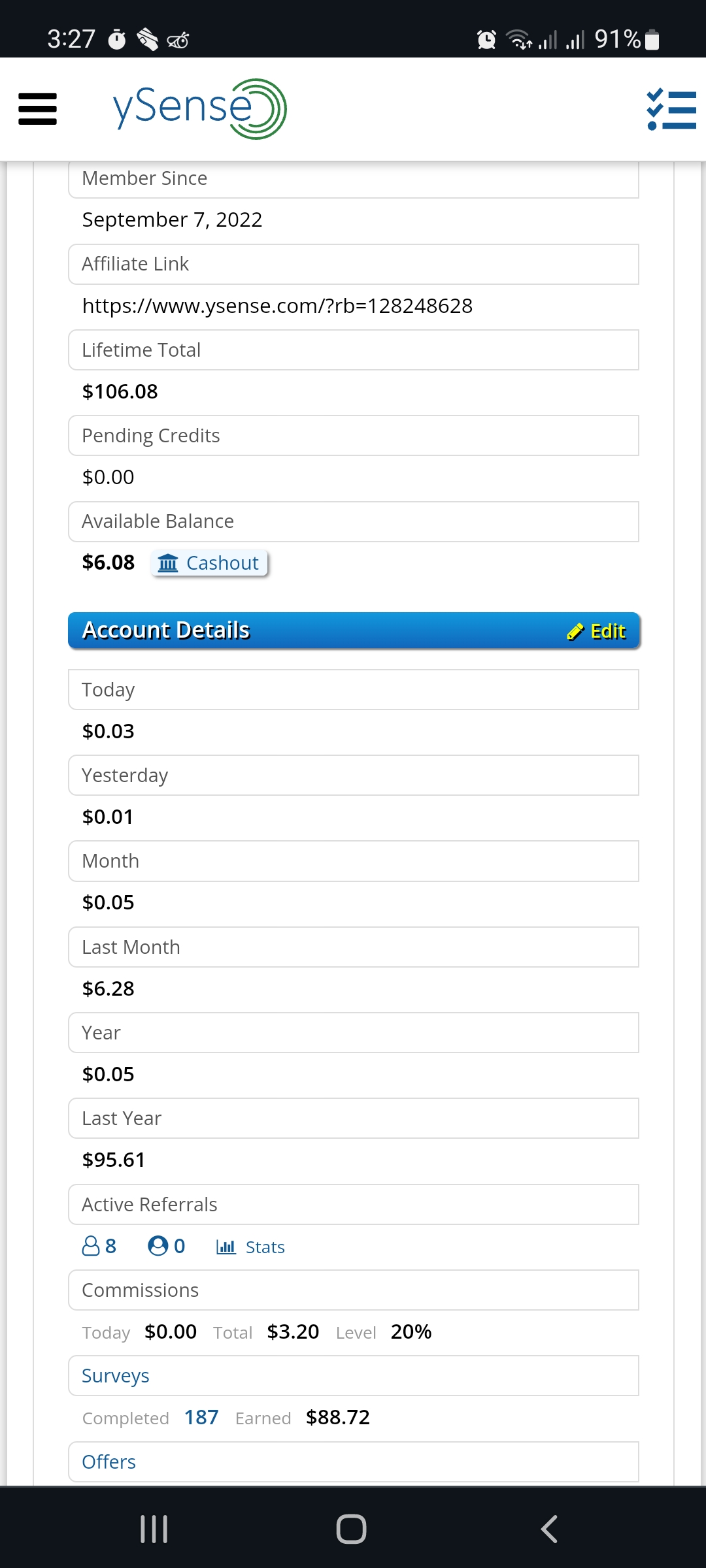The height and width of the screenshot is (1568, 706).
Task: Open the hamburger navigation menu
Action: pos(38,109)
